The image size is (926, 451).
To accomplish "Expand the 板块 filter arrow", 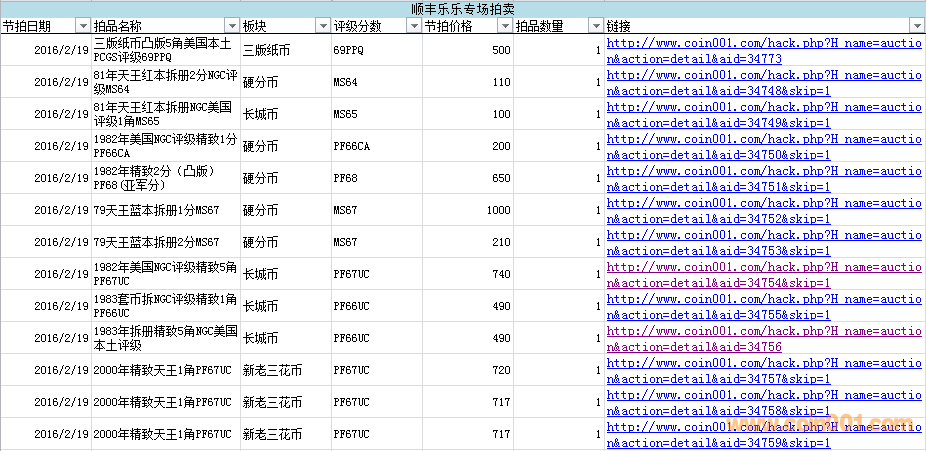I will click(322, 25).
